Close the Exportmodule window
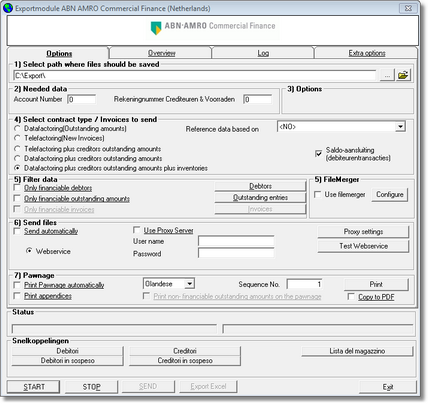Viewport: 428px width, 404px height. tap(408, 8)
